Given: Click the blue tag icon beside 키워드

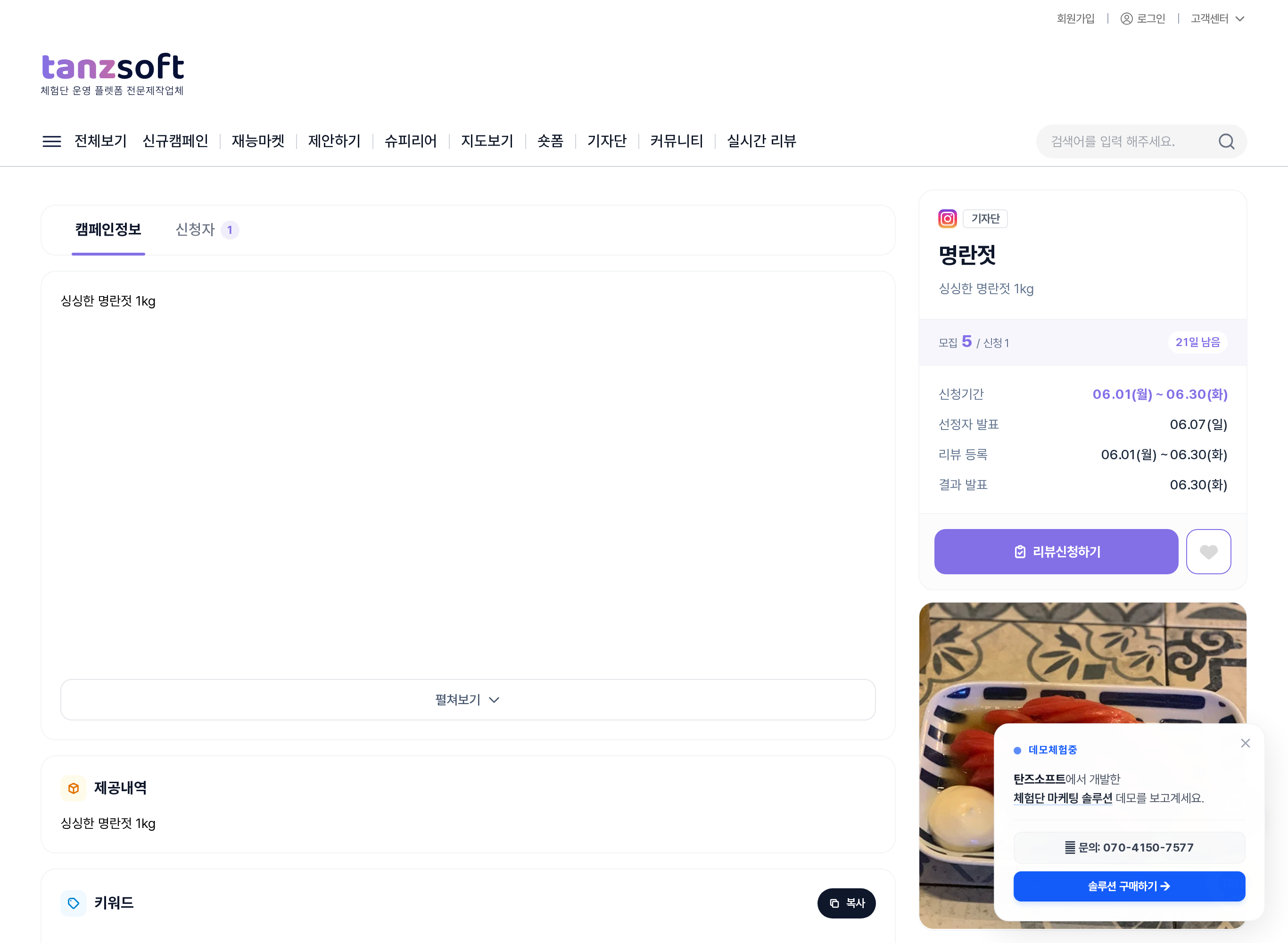Looking at the screenshot, I should [x=74, y=903].
